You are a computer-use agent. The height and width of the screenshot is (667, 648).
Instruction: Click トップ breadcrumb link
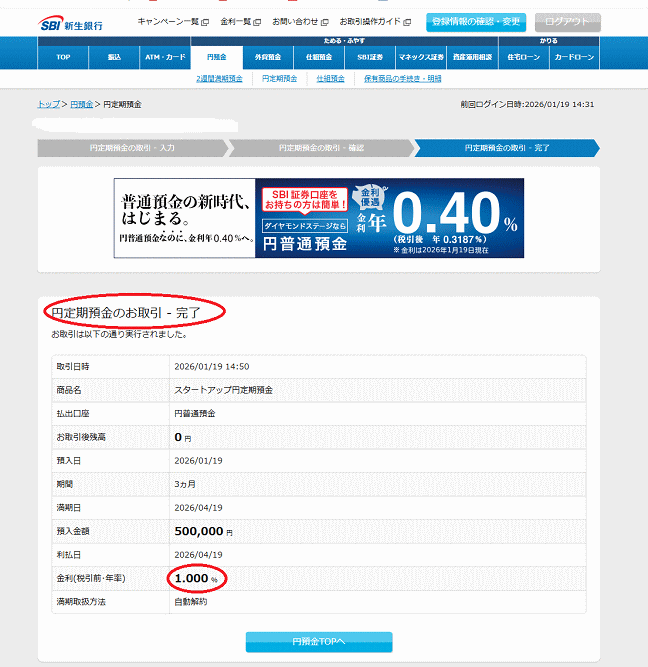click(48, 104)
